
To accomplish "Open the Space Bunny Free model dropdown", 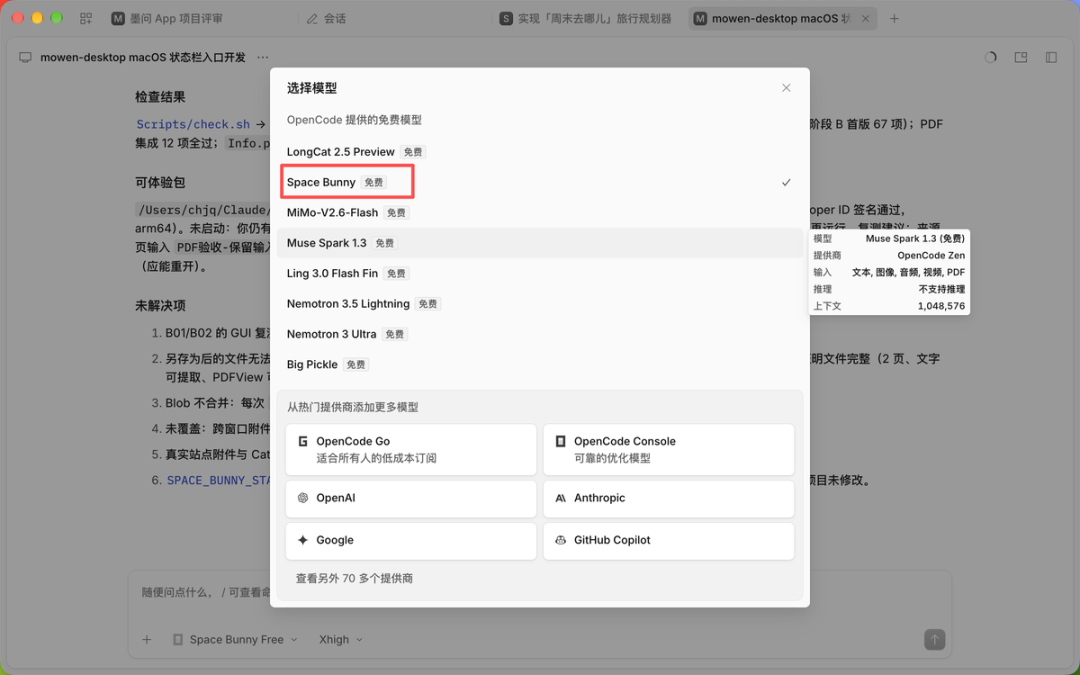I will 236,640.
